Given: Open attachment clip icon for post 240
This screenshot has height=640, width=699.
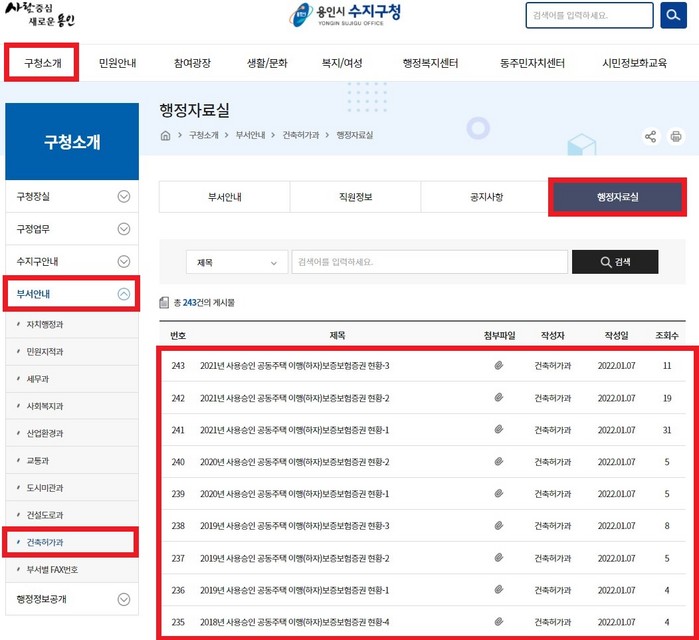Looking at the screenshot, I should tap(498, 462).
